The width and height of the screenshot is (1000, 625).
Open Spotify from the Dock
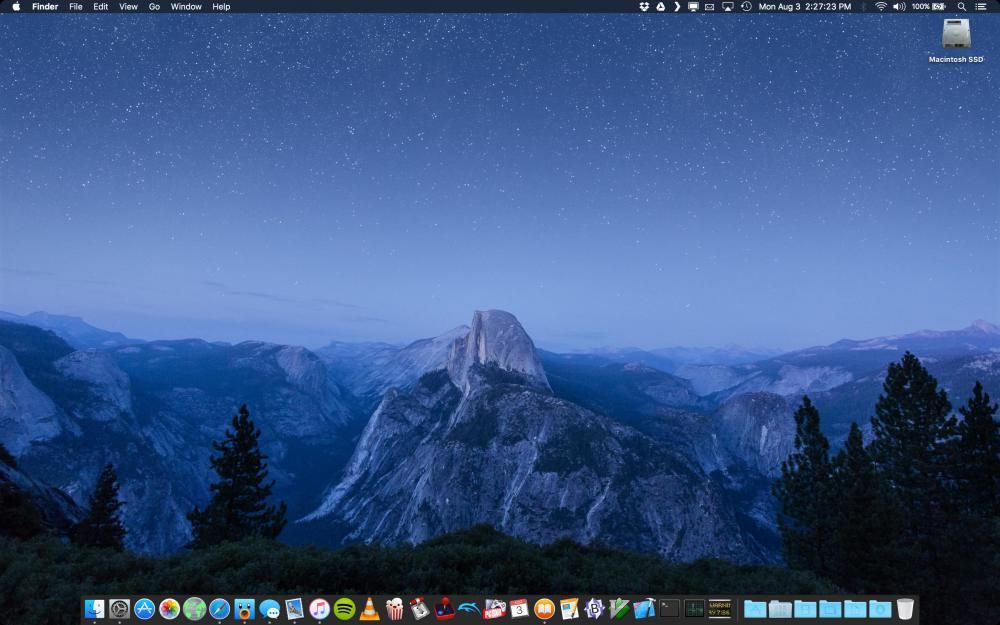[344, 609]
